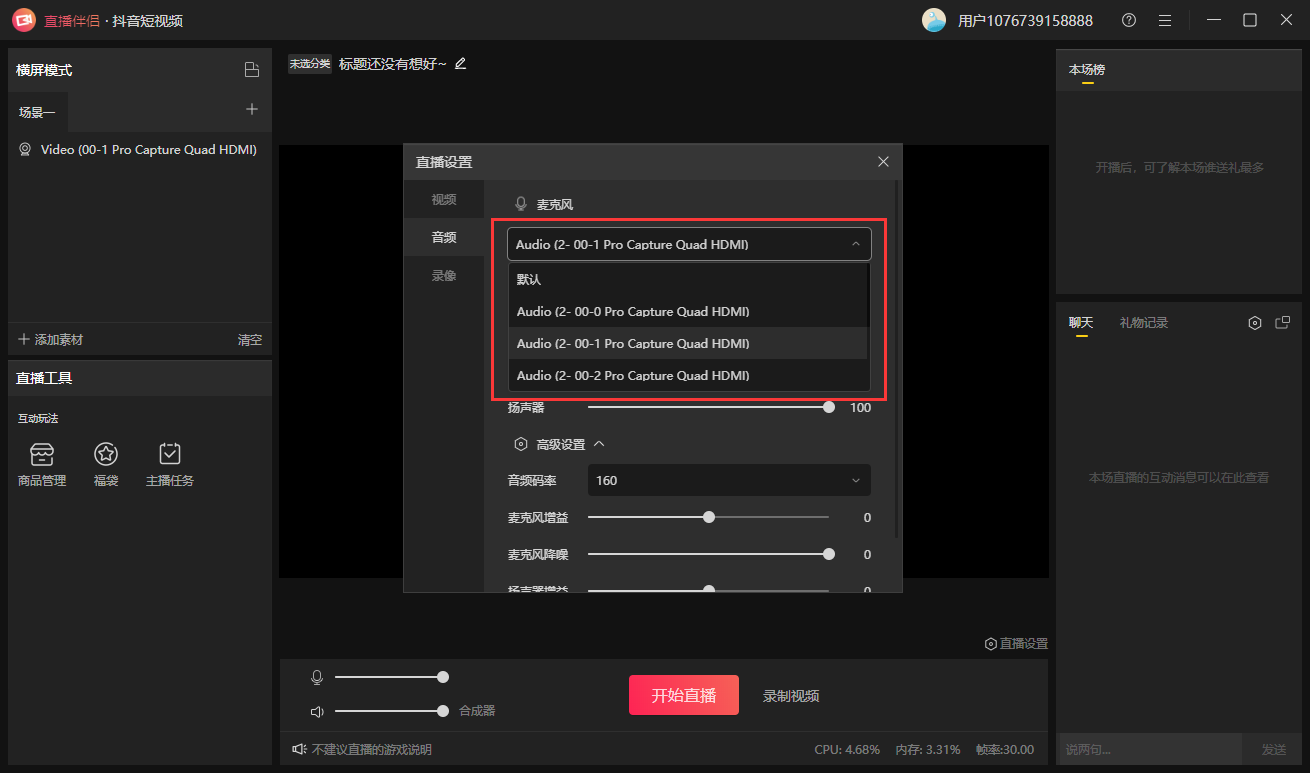Mute speaker icon in bottom bar
This screenshot has height=773, width=1310.
click(317, 711)
